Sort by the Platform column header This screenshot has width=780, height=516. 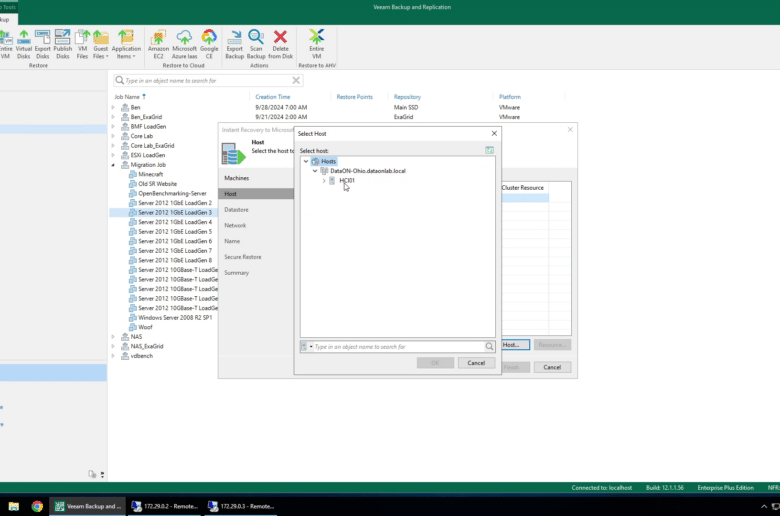[510, 97]
